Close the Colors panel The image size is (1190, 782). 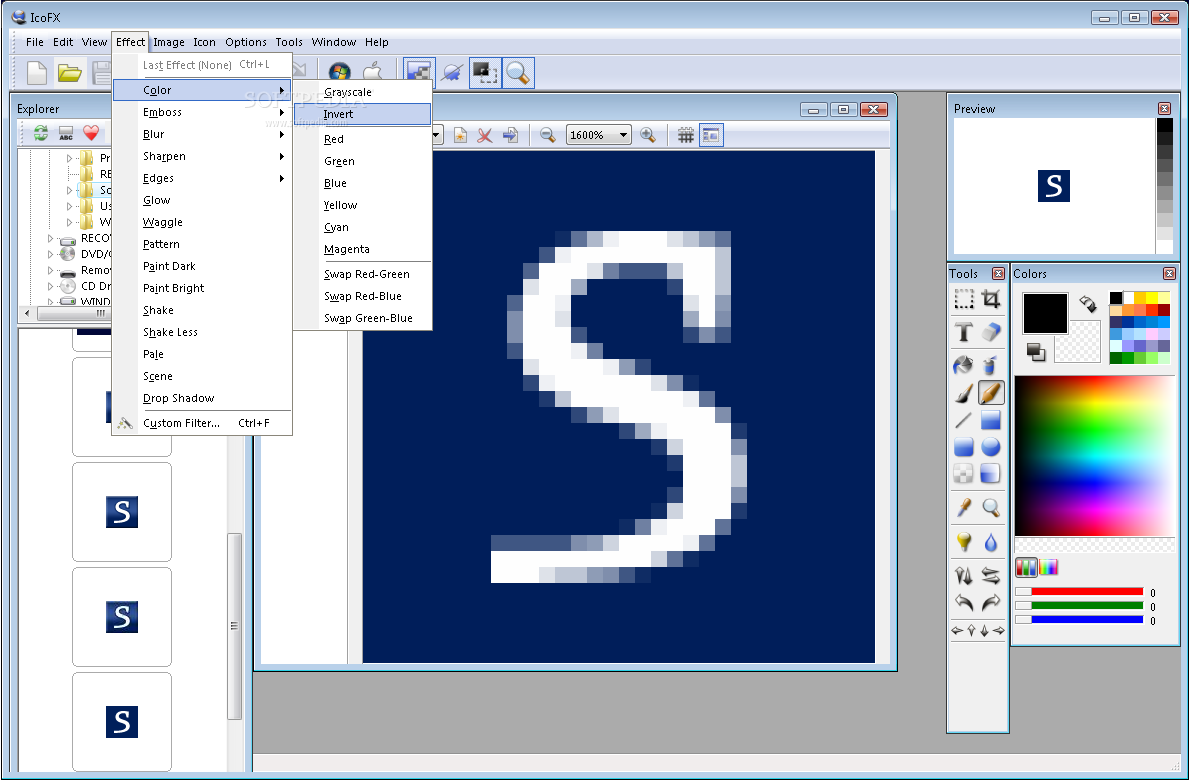tap(1169, 273)
